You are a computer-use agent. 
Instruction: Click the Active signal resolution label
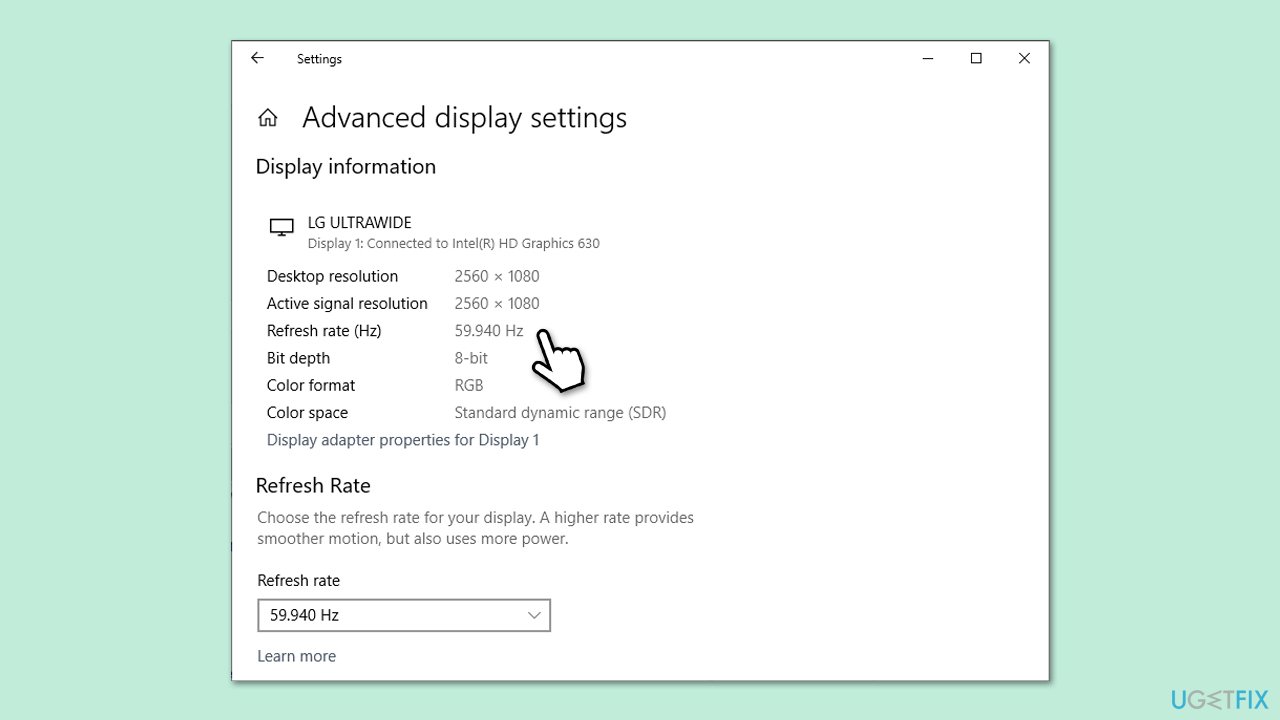pyautogui.click(x=347, y=304)
